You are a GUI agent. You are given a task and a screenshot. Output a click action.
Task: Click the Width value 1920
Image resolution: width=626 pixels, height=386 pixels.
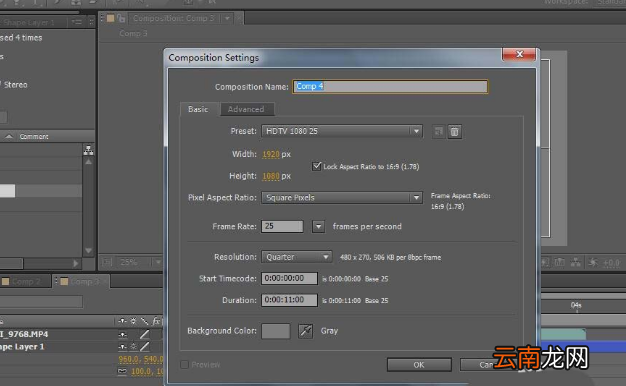coord(271,154)
